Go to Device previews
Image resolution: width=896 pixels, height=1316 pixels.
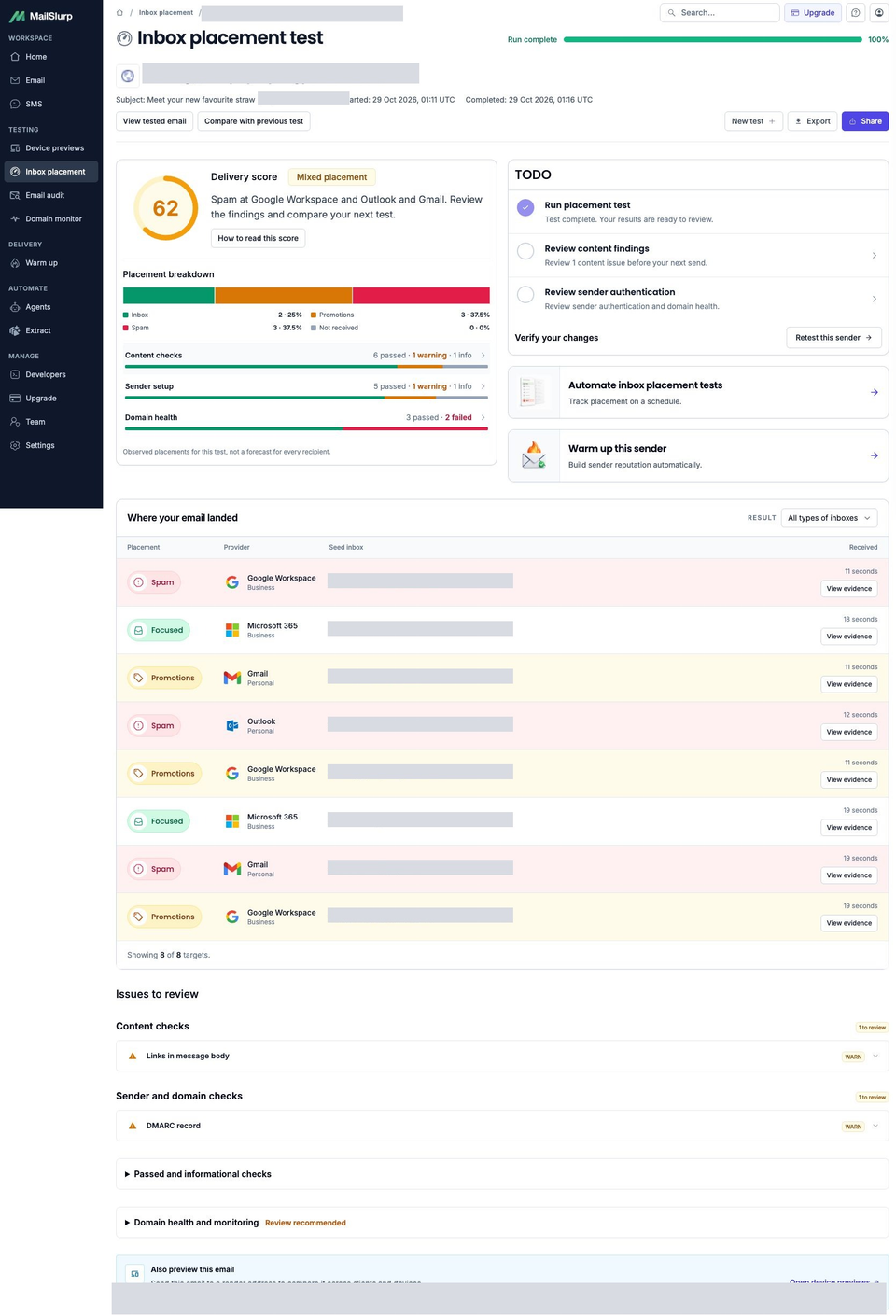point(51,148)
